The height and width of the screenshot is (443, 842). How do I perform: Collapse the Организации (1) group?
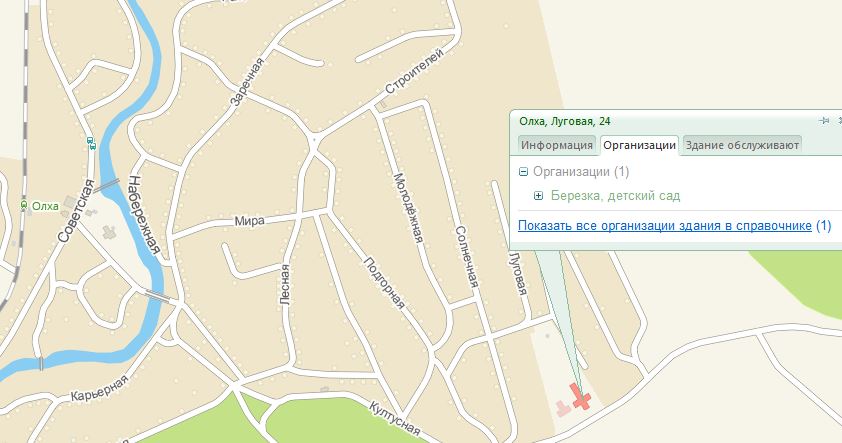tap(524, 172)
